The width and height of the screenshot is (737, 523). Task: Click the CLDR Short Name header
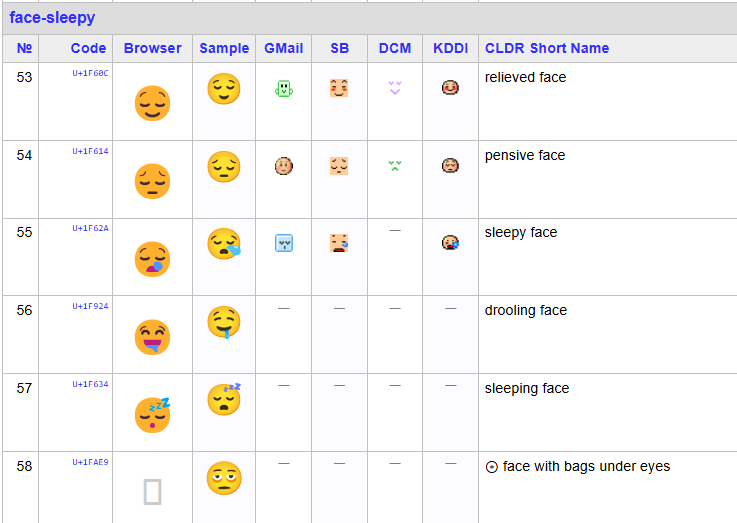point(546,48)
